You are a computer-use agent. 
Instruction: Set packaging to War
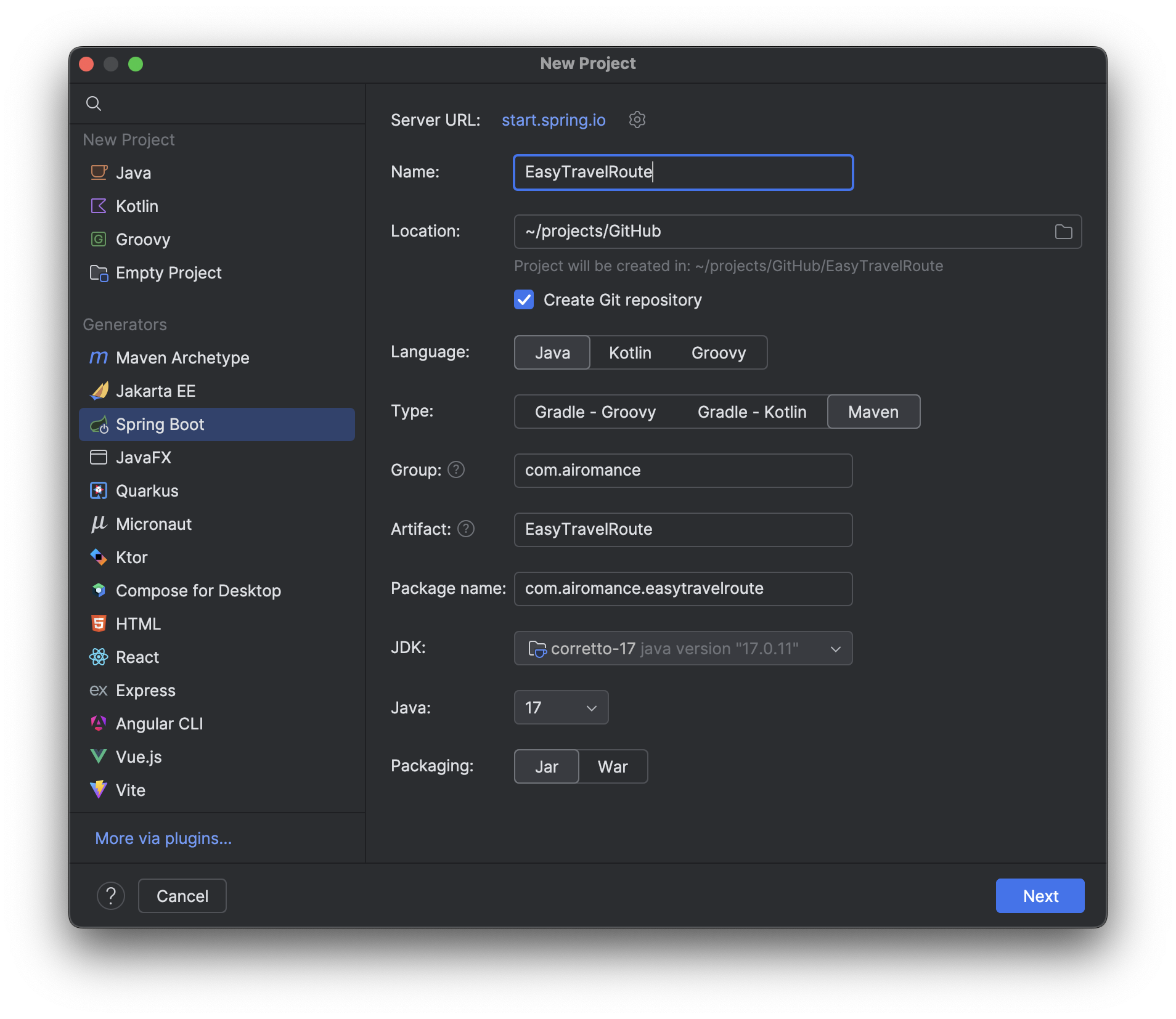(613, 766)
